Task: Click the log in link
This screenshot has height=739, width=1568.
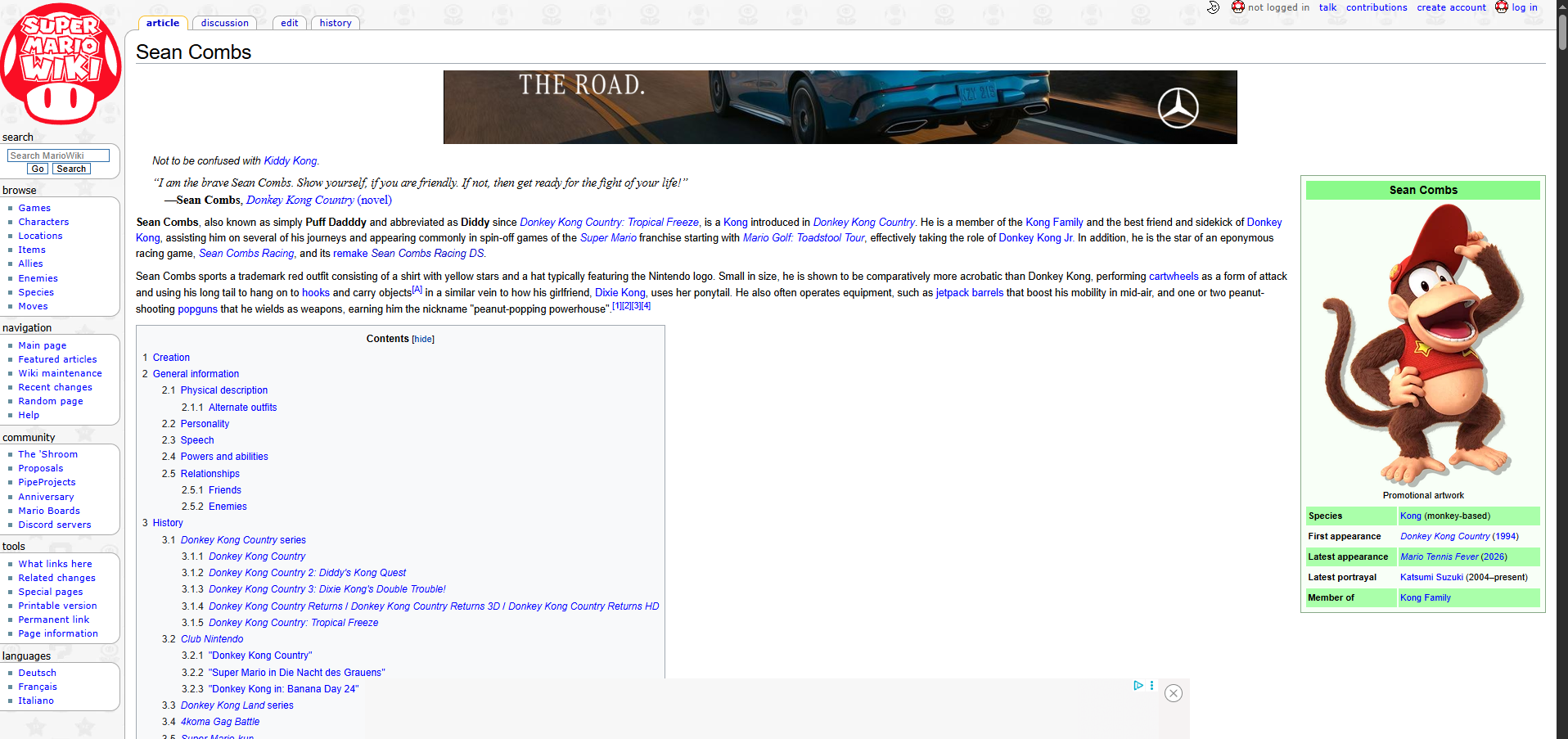Action: 1524,7
